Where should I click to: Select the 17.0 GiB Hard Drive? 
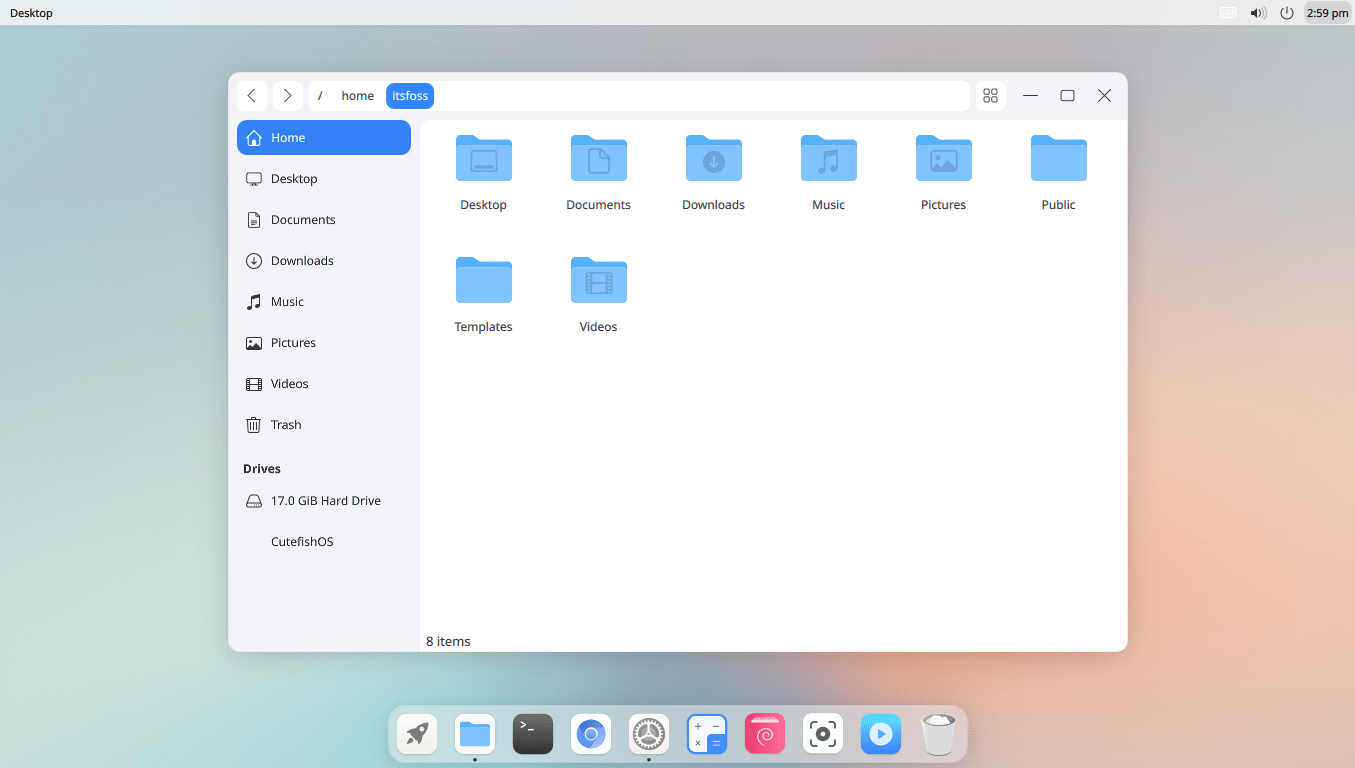[325, 500]
